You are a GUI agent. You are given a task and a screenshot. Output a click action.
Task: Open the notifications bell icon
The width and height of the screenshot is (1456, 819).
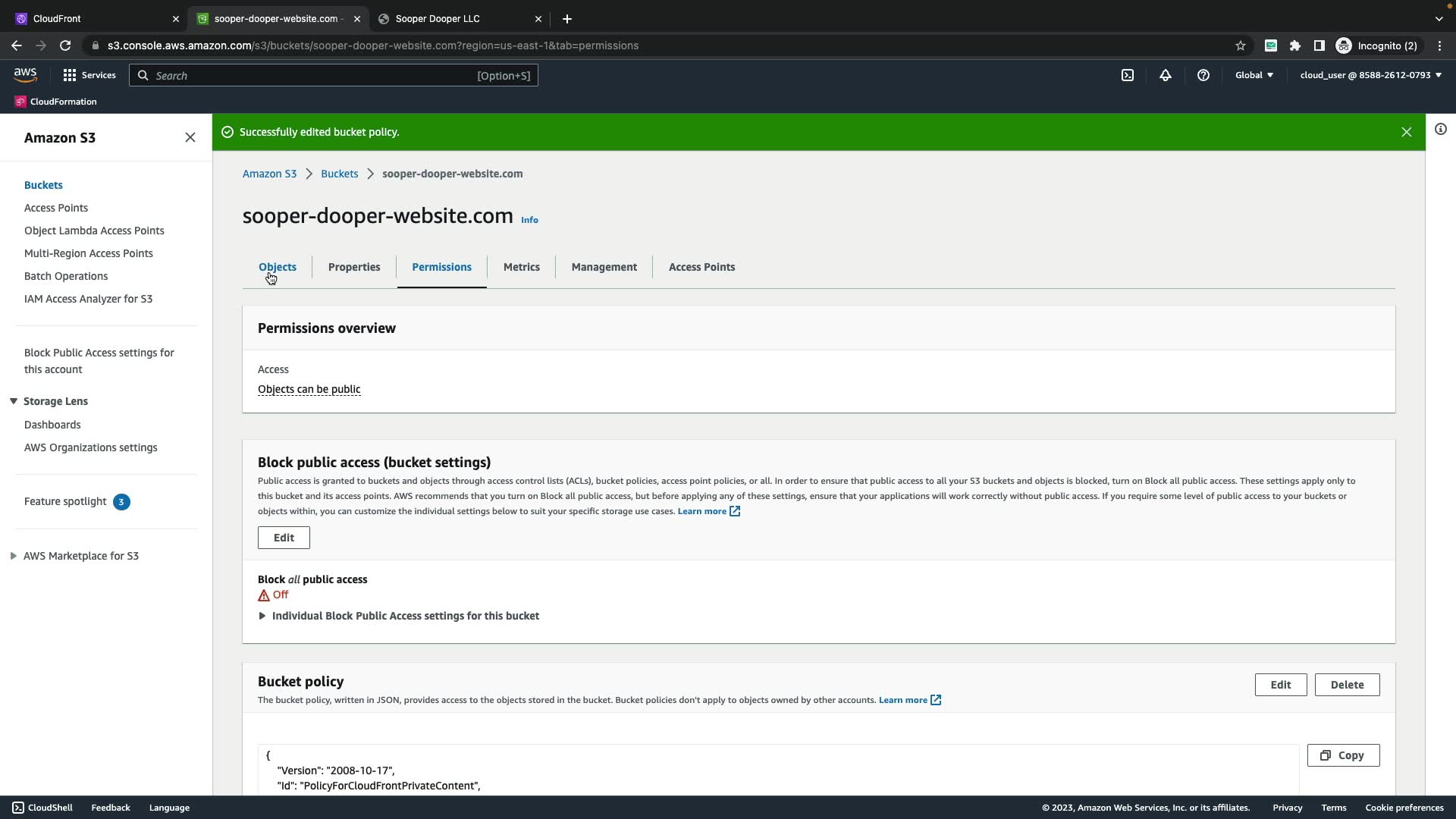(1166, 75)
